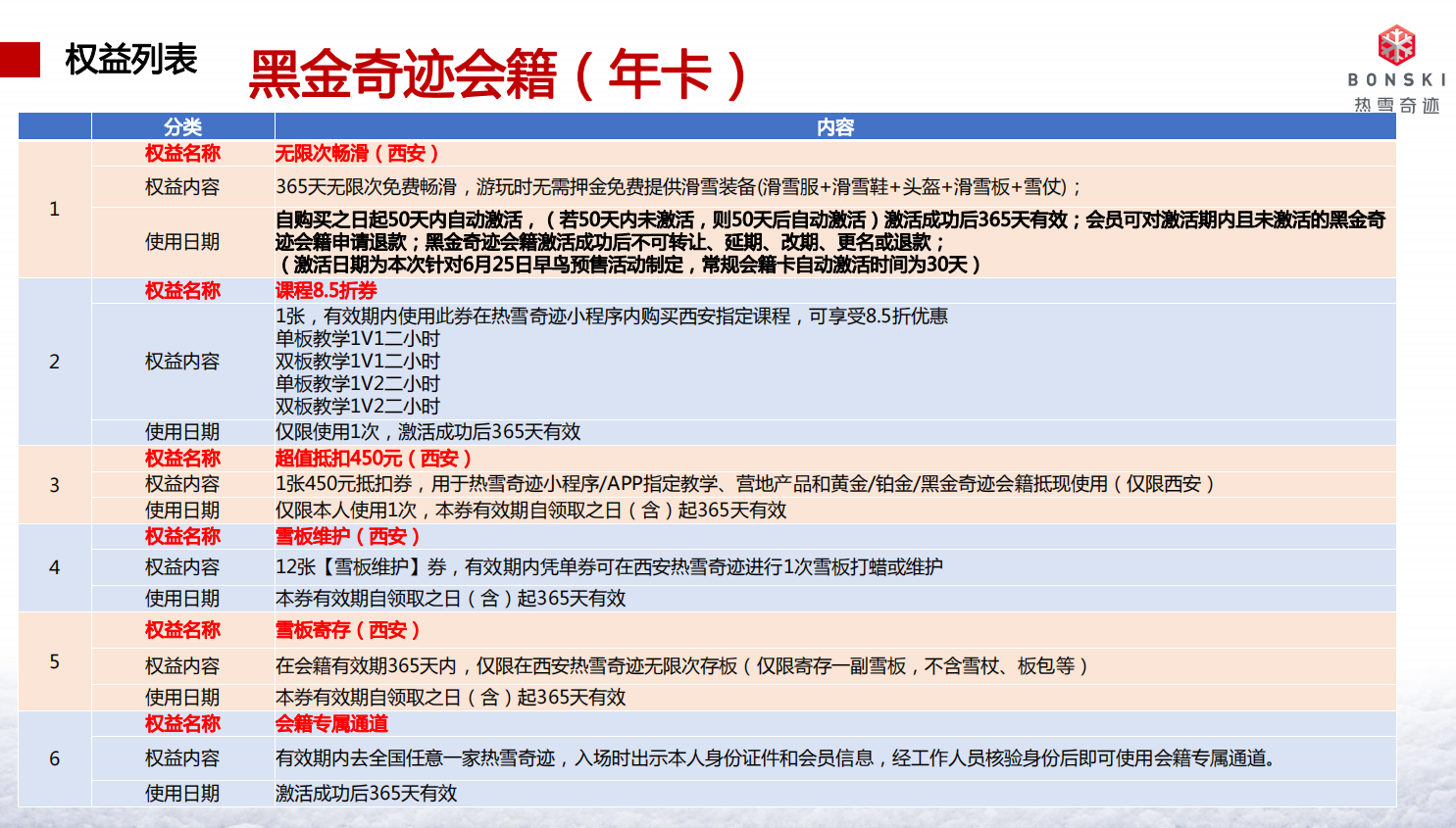Click text '有效期内去全国任意一家热雪奇迹'
Image resolution: width=1456 pixels, height=828 pixels.
point(776,758)
